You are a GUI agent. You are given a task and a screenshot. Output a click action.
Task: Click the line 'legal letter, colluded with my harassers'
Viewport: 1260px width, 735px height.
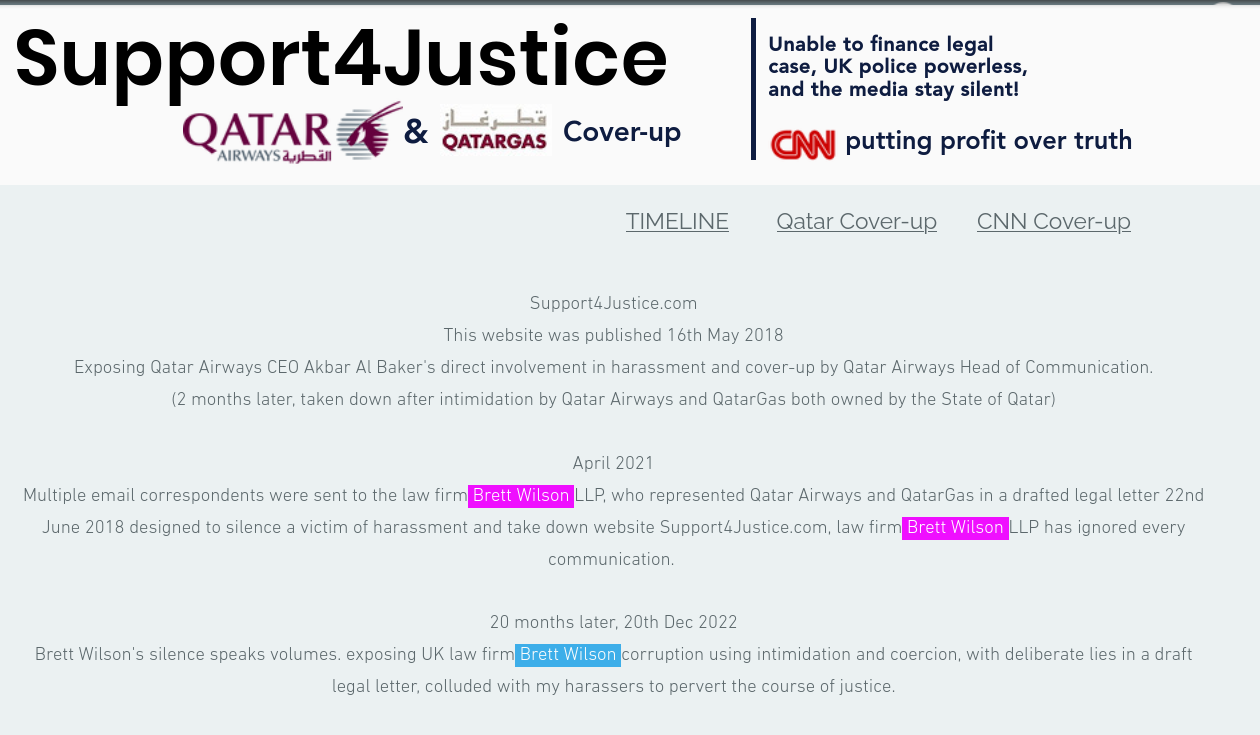(x=613, y=687)
